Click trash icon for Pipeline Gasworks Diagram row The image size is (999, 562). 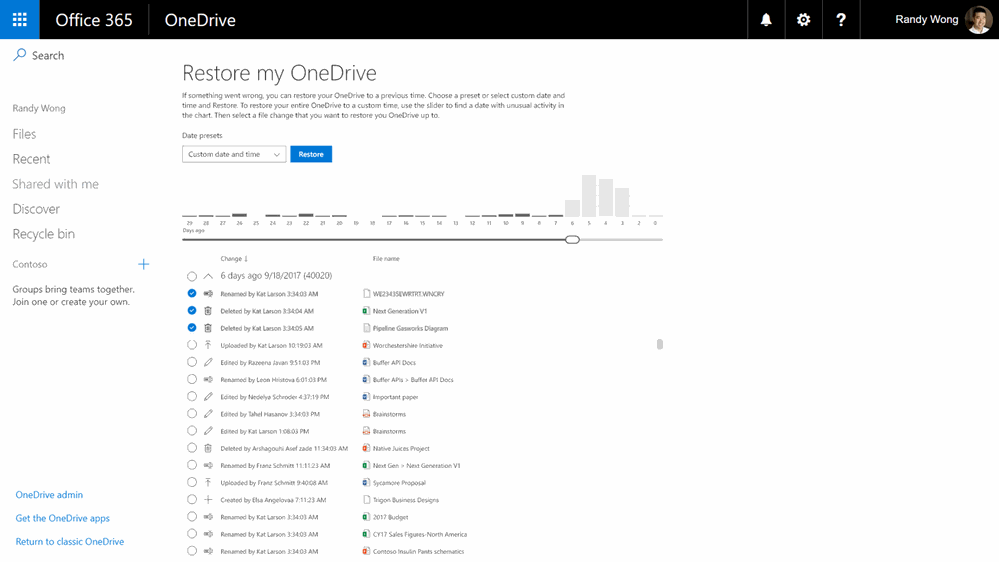[208, 328]
